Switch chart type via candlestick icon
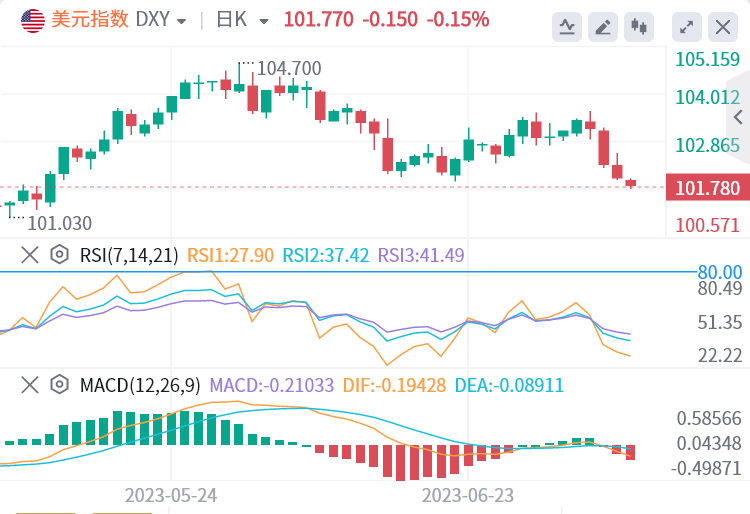Screen dimensions: 750x514 tap(639, 27)
